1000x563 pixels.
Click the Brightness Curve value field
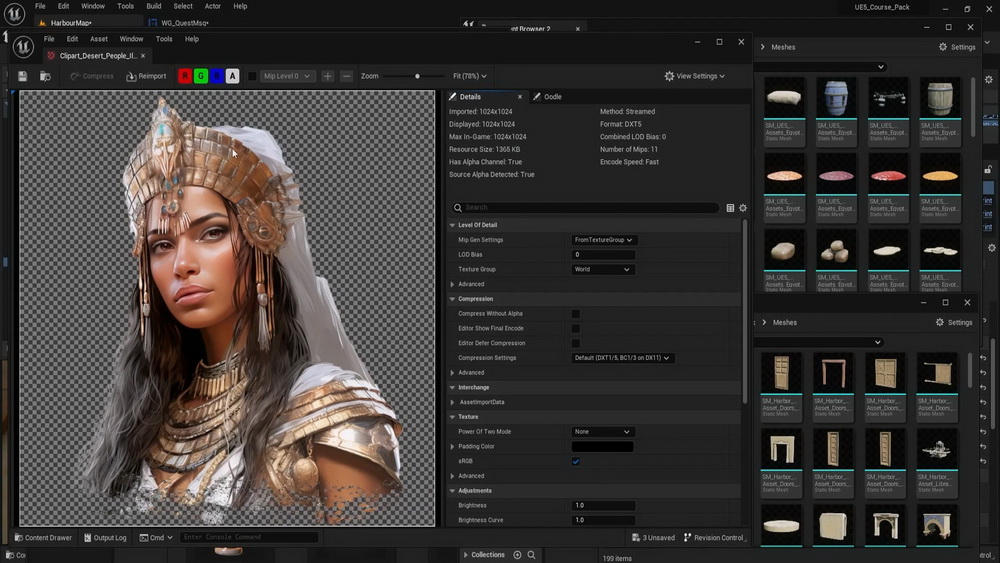(x=603, y=520)
